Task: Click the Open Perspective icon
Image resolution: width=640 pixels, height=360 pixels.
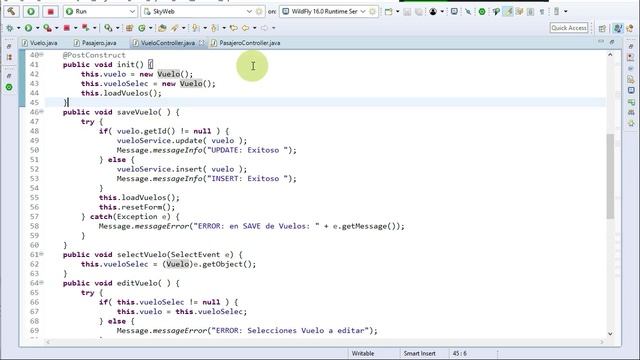Action: 602,28
